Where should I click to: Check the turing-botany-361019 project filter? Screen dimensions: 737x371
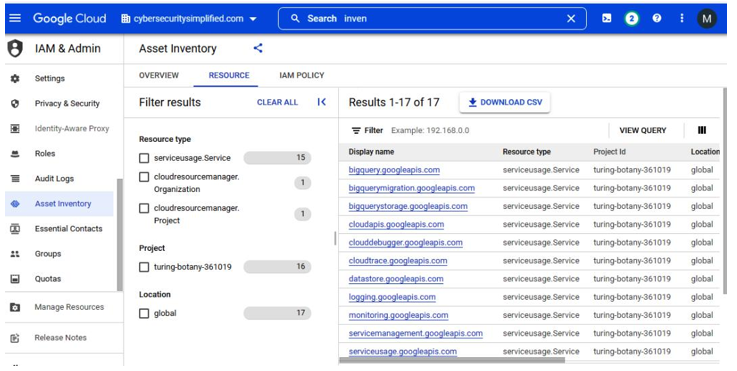144,267
